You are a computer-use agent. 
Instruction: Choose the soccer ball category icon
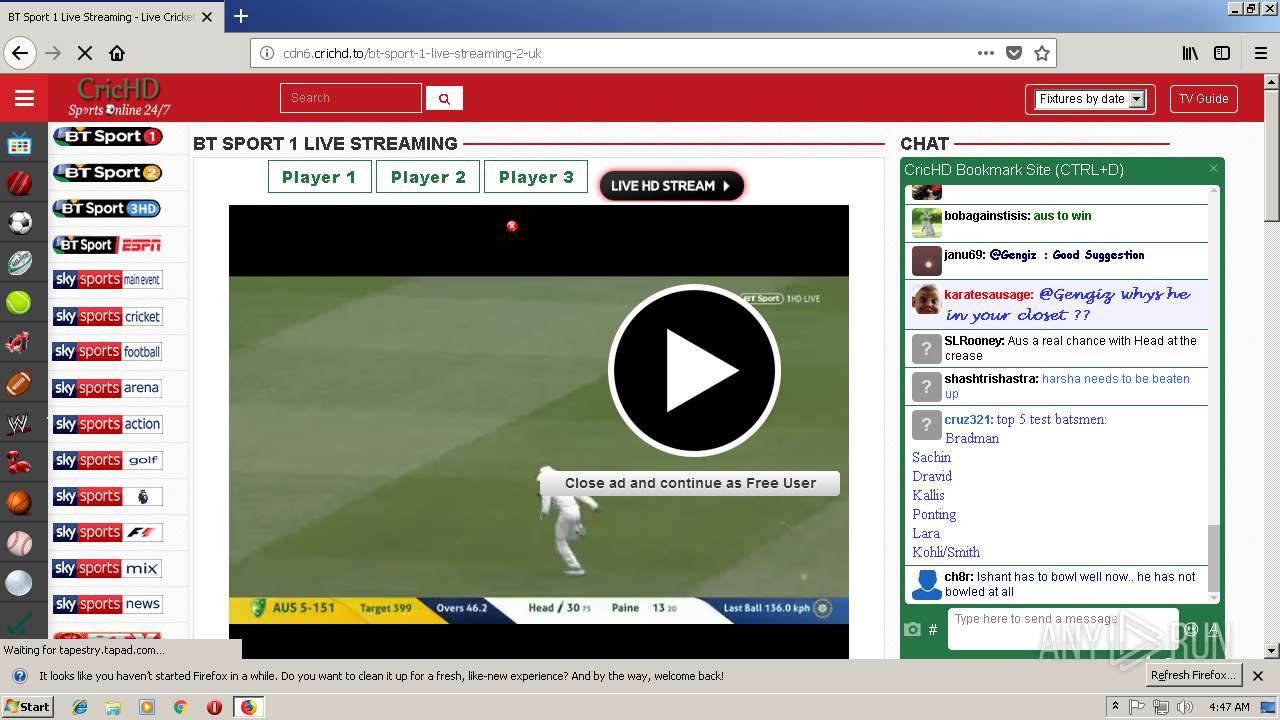click(x=19, y=223)
